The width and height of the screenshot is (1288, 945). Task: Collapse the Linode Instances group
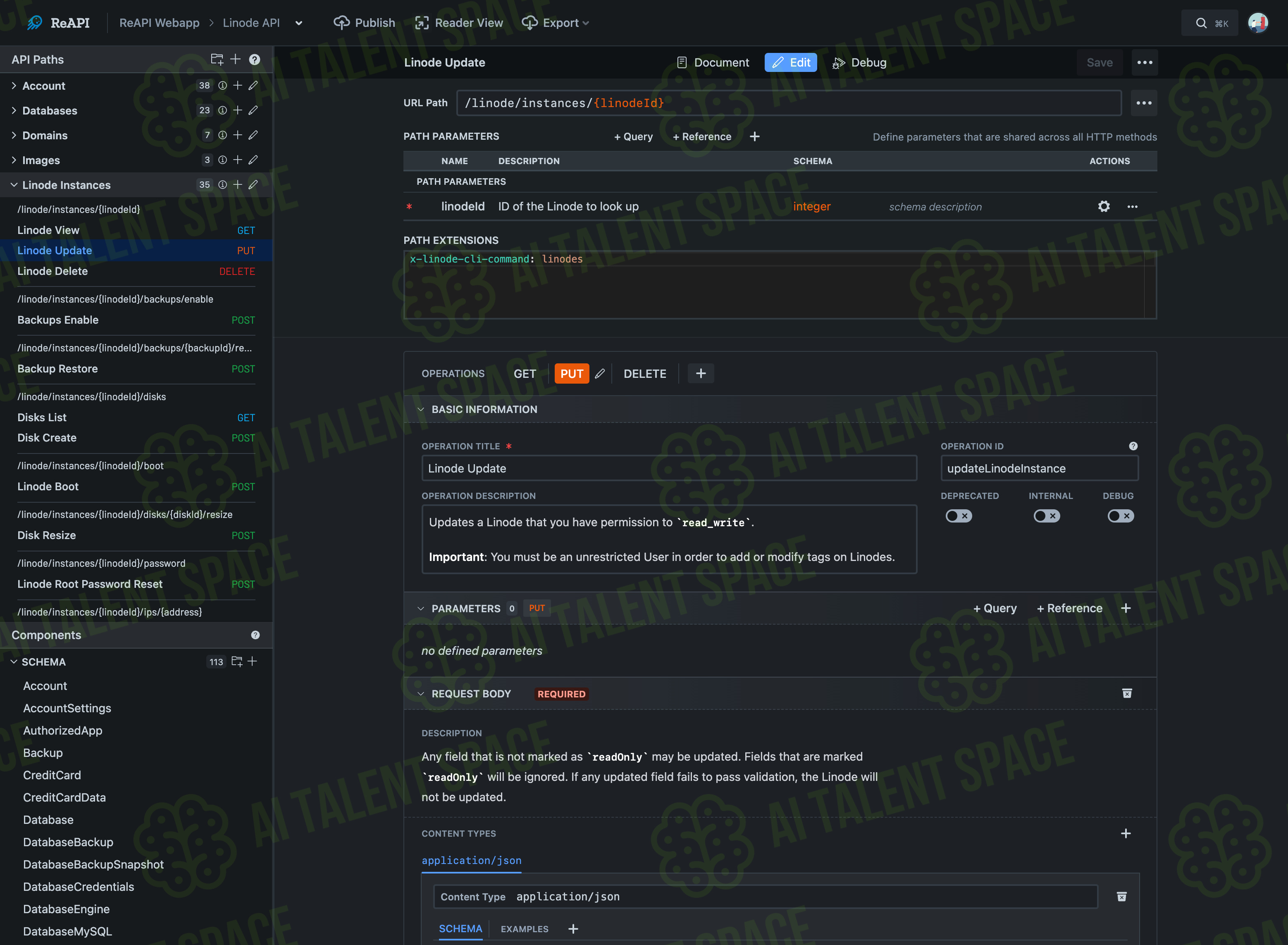coord(14,185)
